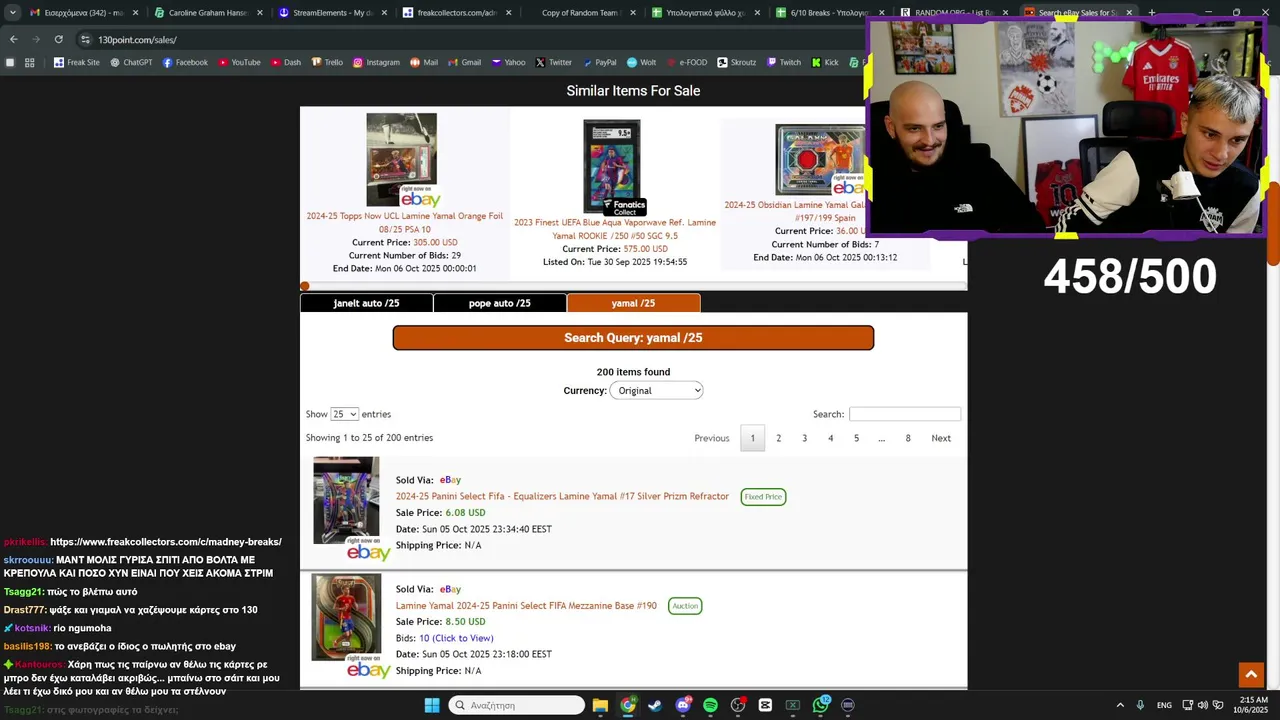Open the Kick bookmark
The height and width of the screenshot is (720, 1280).
824,62
